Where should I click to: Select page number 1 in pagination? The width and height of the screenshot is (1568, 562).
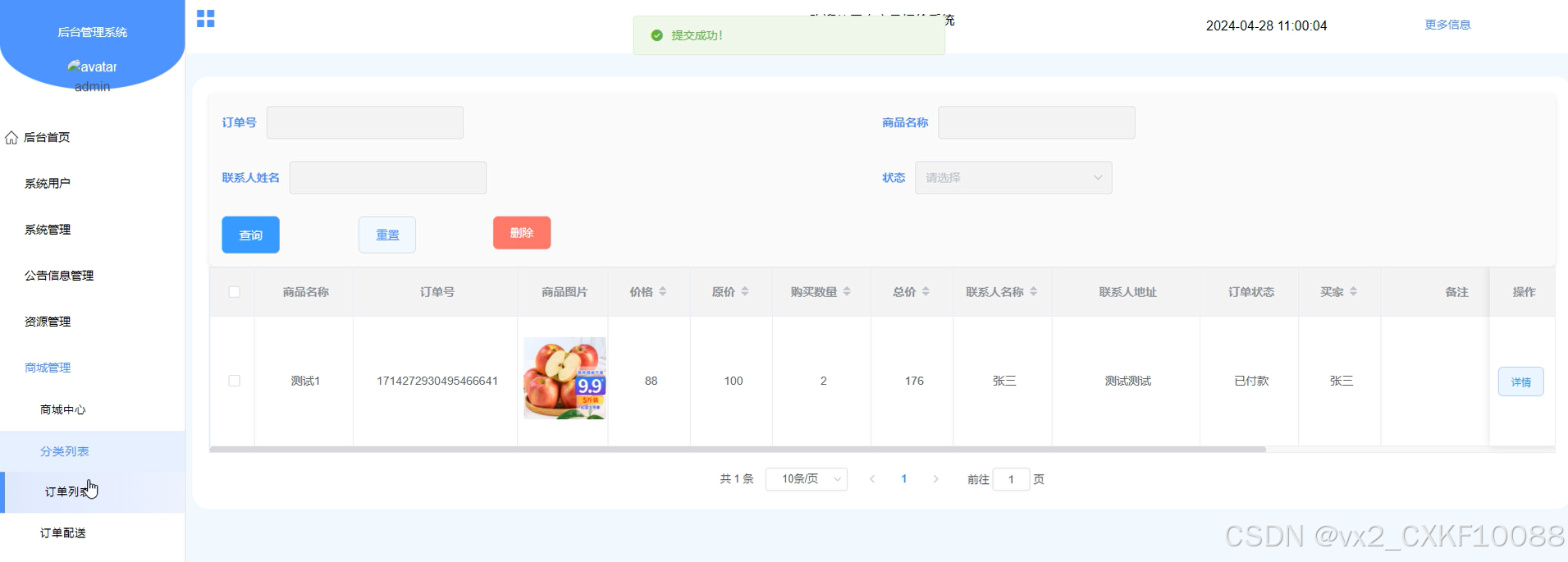[904, 479]
